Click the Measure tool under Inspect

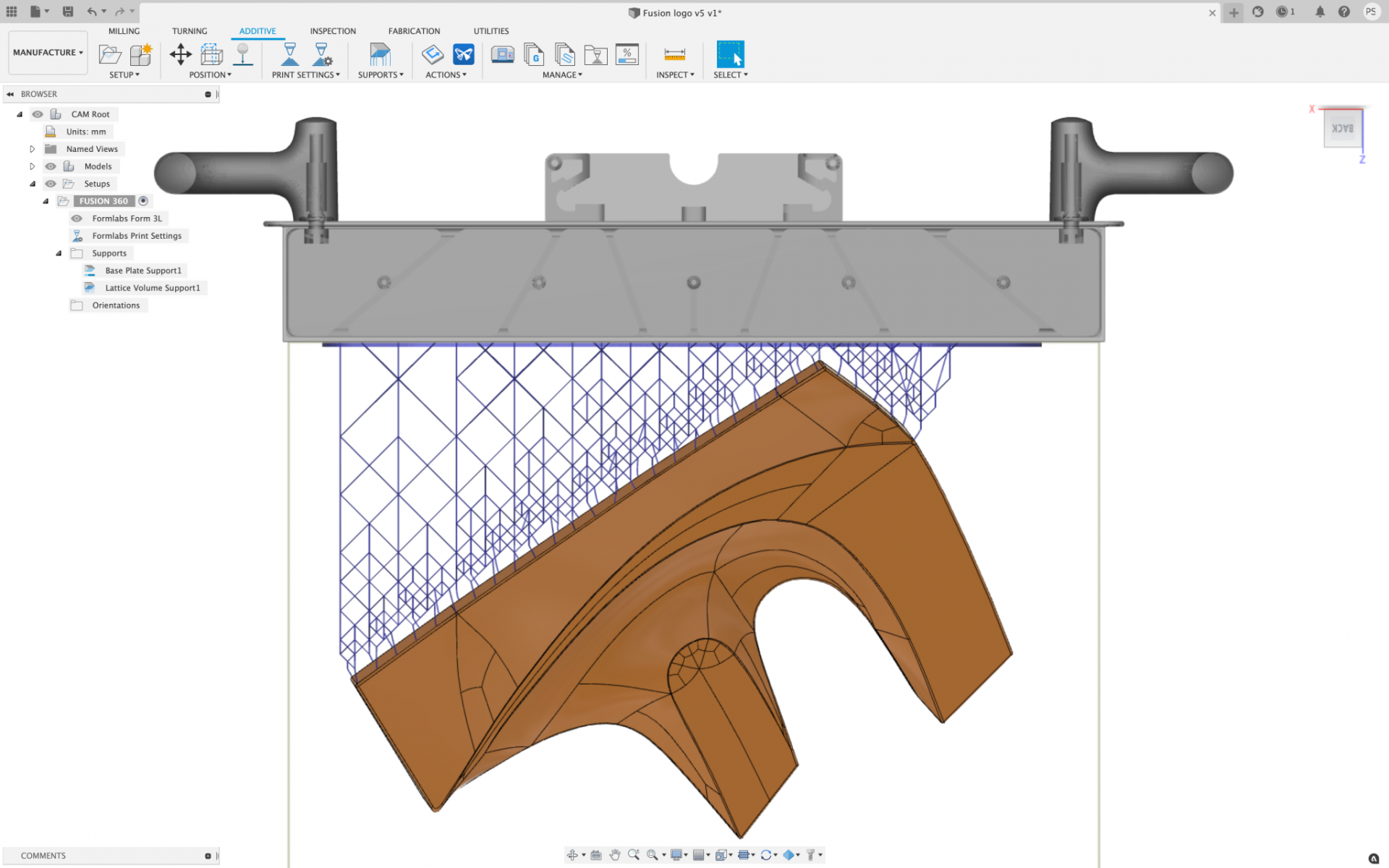(x=675, y=54)
